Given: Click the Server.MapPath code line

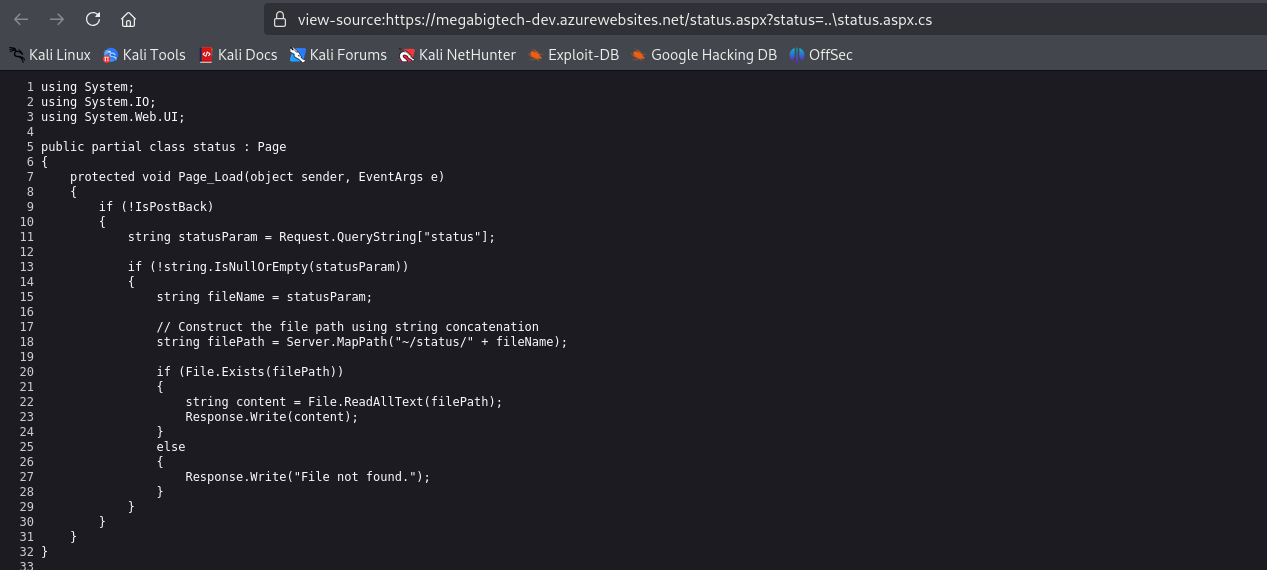Looking at the screenshot, I should (362, 342).
